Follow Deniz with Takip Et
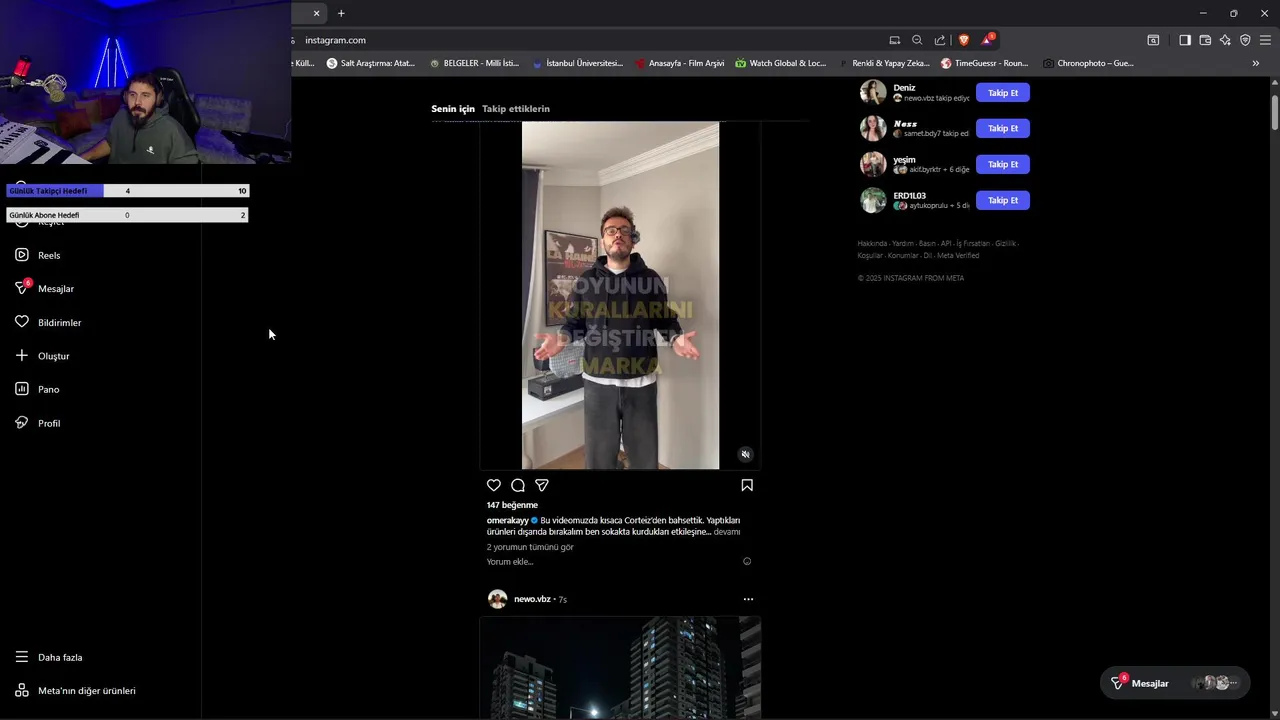The image size is (1280, 720). point(1003,93)
